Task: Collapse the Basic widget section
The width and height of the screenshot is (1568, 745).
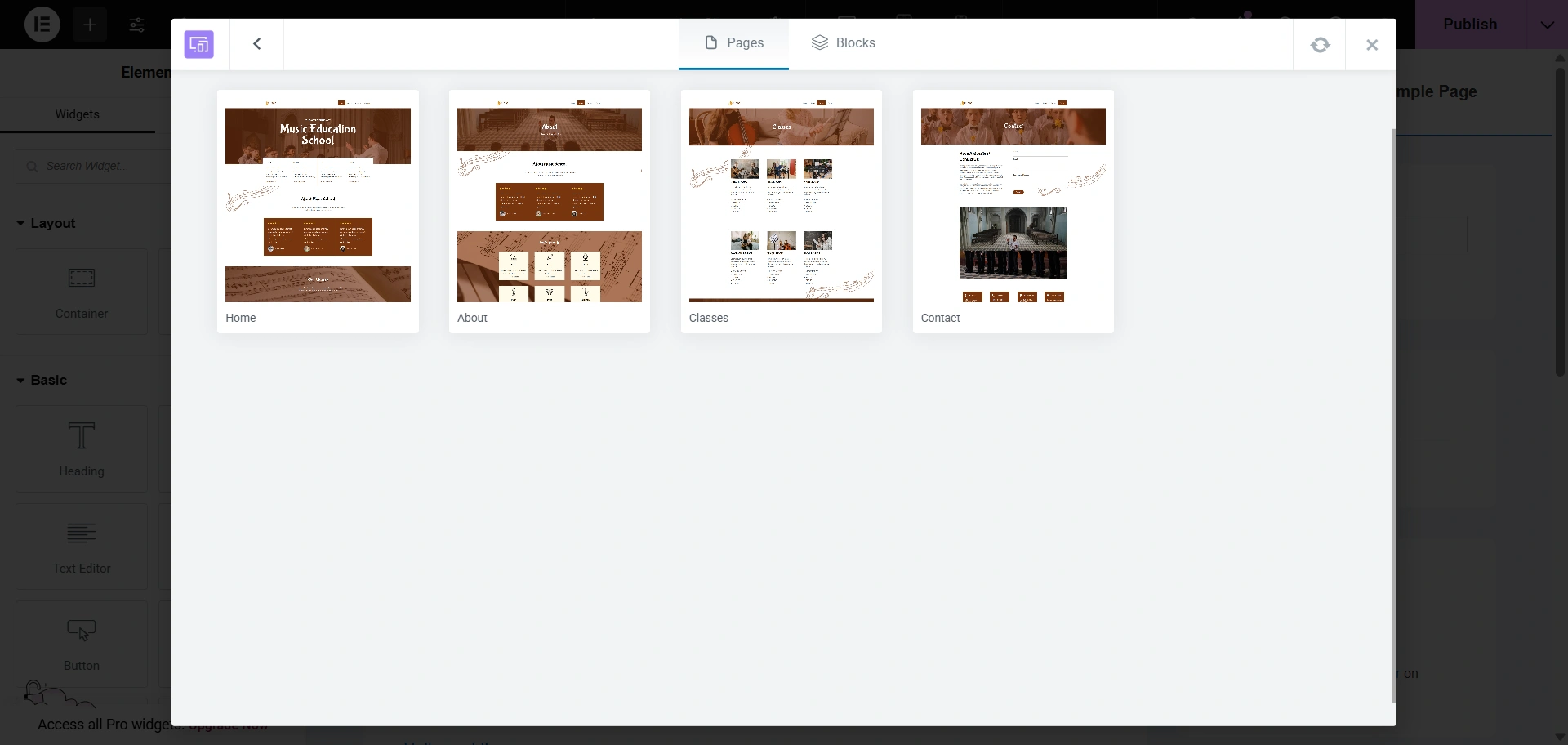Action: click(x=42, y=380)
